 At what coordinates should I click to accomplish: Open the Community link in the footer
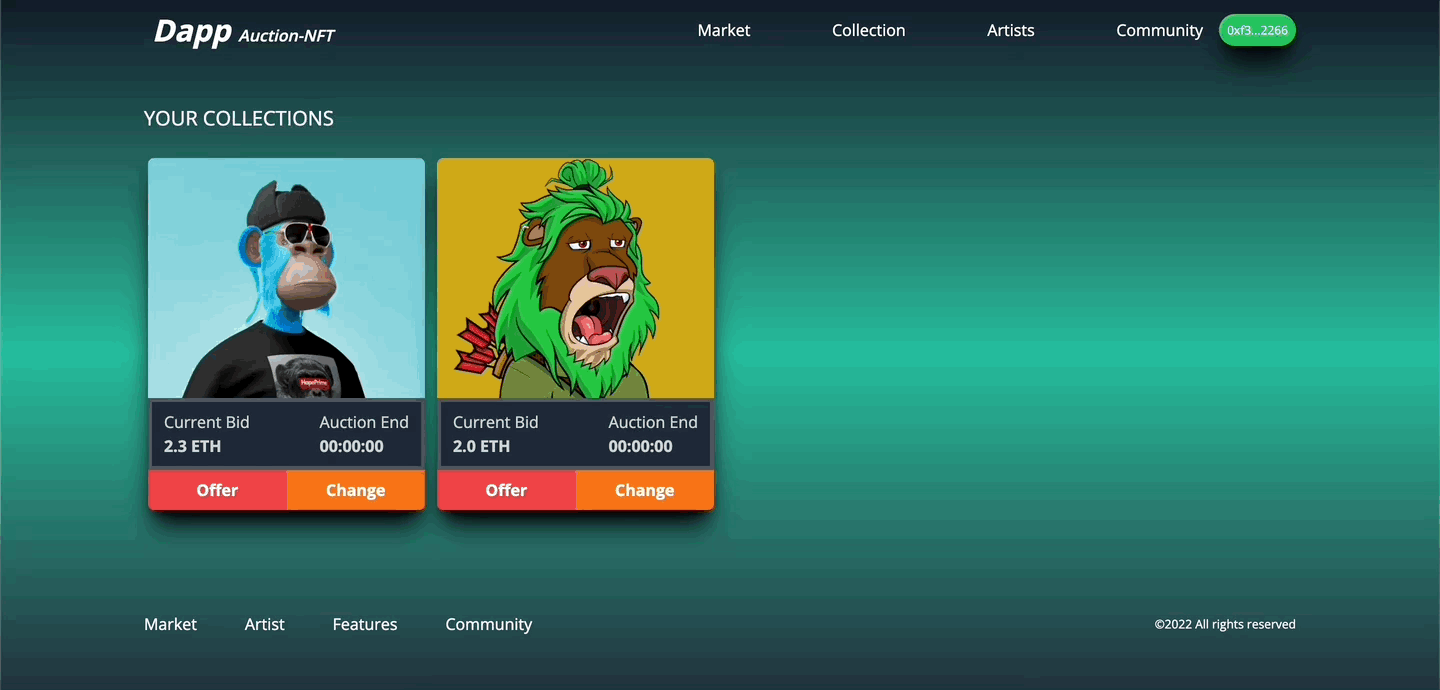pos(489,624)
